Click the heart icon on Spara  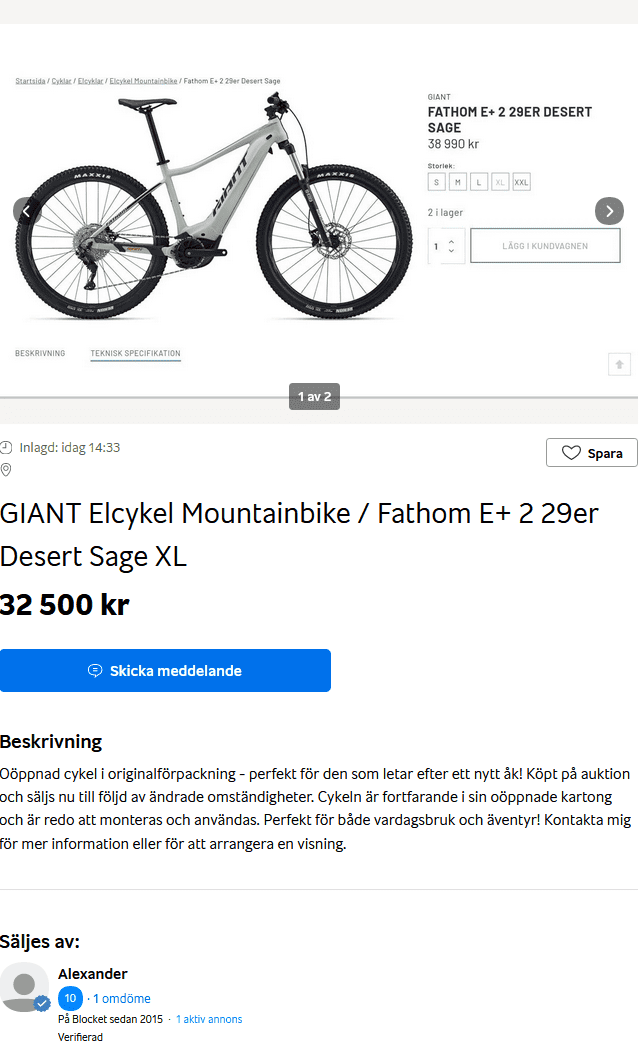[571, 453]
